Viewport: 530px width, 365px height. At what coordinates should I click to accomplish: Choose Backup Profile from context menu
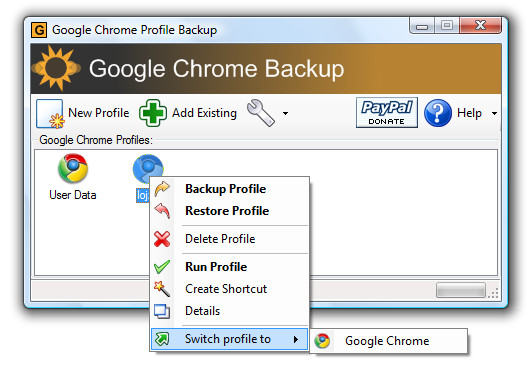pyautogui.click(x=230, y=189)
